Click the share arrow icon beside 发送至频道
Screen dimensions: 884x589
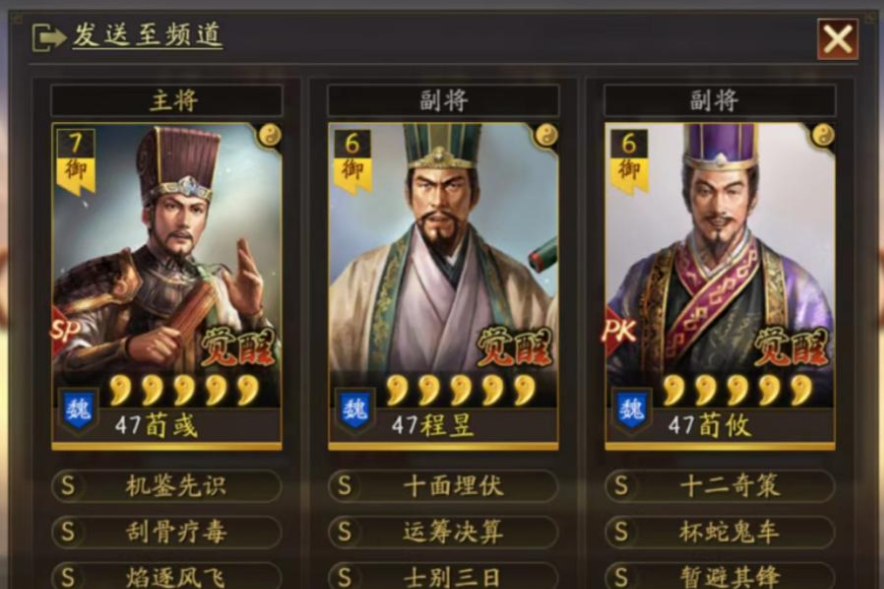click(x=49, y=38)
